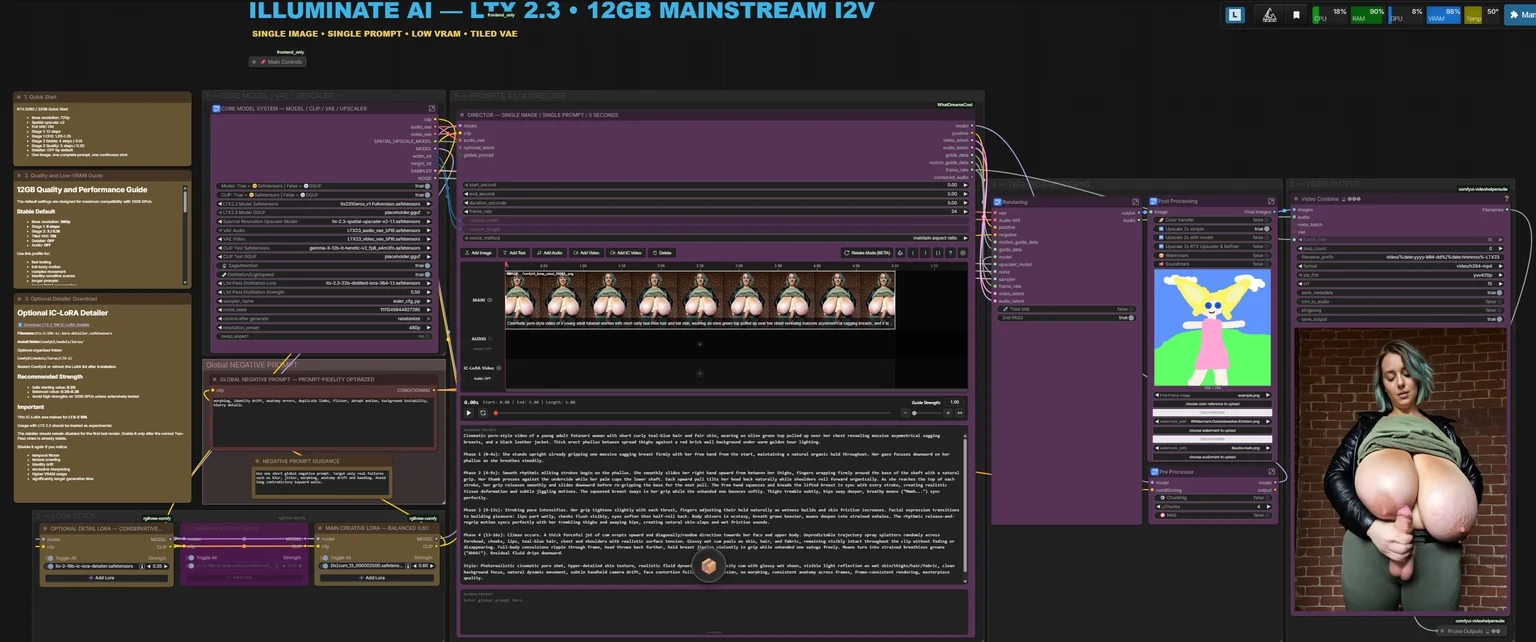Toggle Upscale 2x simple switch

[1213, 229]
